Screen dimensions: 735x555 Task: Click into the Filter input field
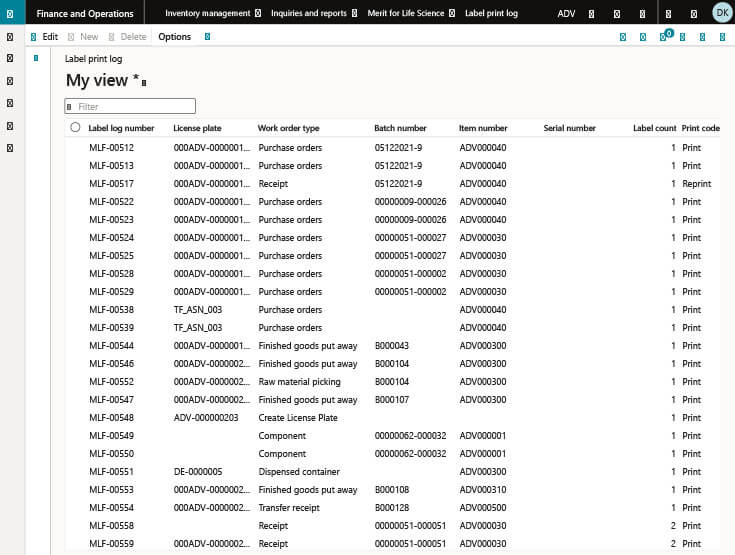pos(132,106)
